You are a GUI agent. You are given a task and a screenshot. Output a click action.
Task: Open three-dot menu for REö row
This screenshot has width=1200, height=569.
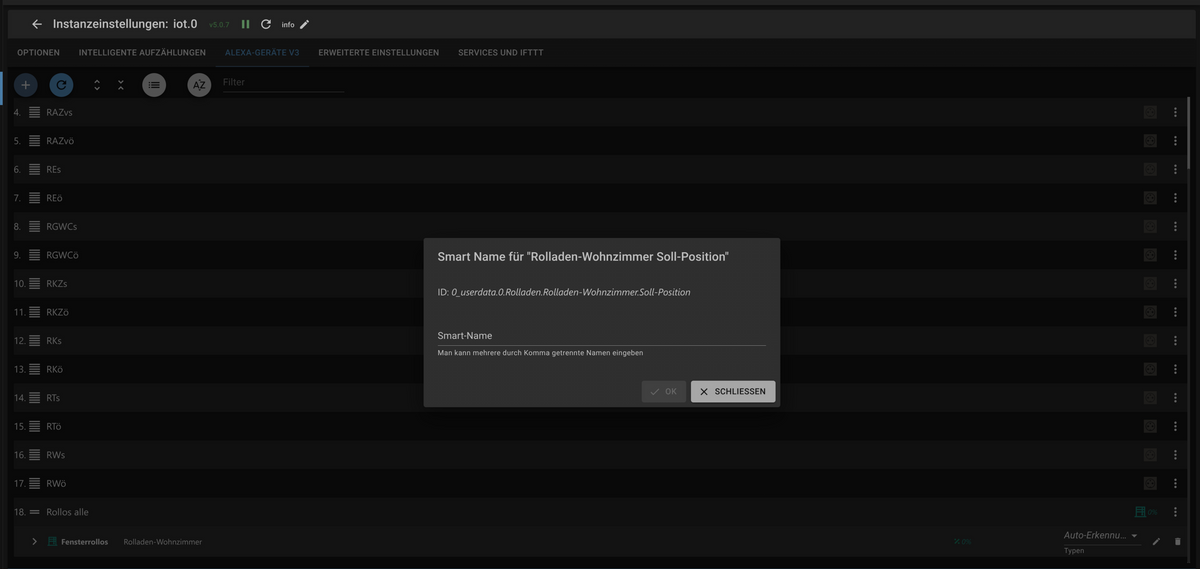point(1176,198)
